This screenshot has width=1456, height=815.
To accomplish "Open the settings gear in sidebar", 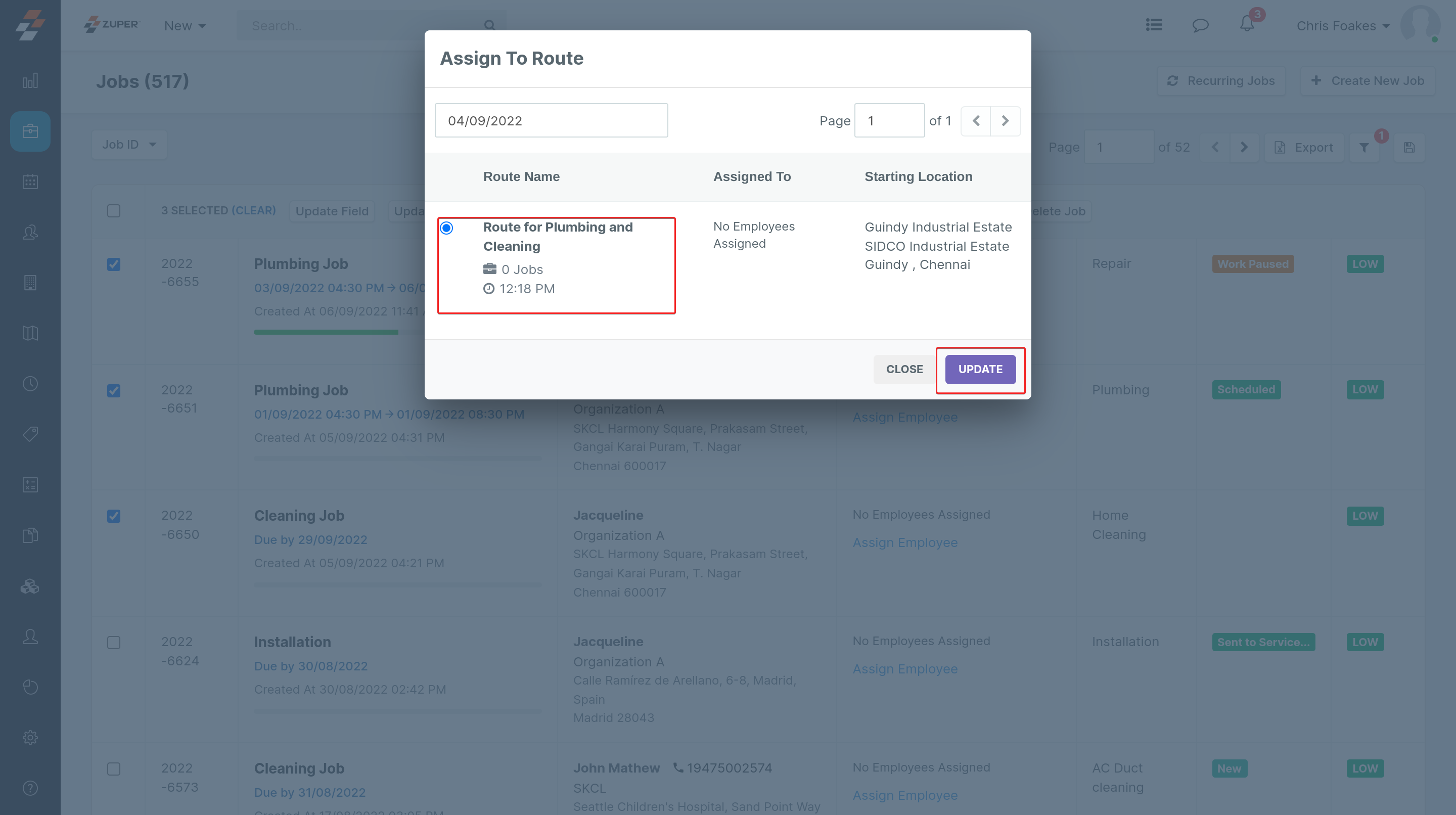I will pyautogui.click(x=30, y=737).
